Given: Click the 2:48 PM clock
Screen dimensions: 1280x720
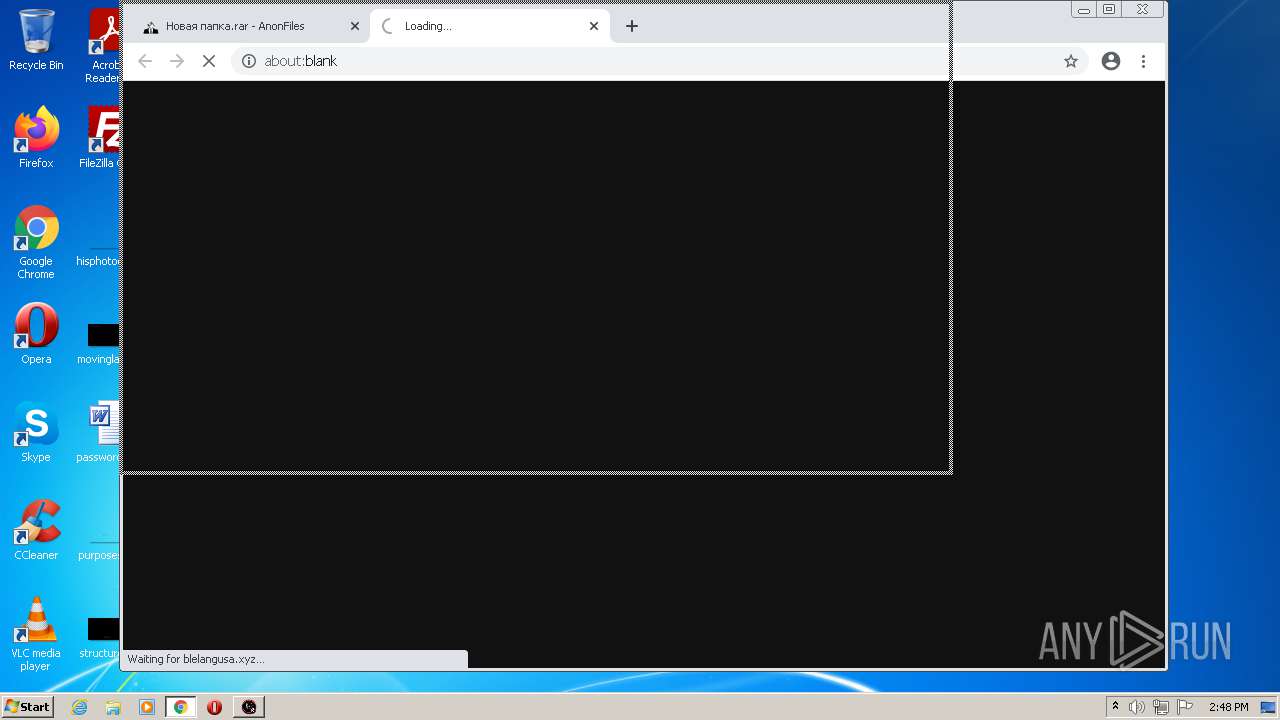Looking at the screenshot, I should (1228, 707).
